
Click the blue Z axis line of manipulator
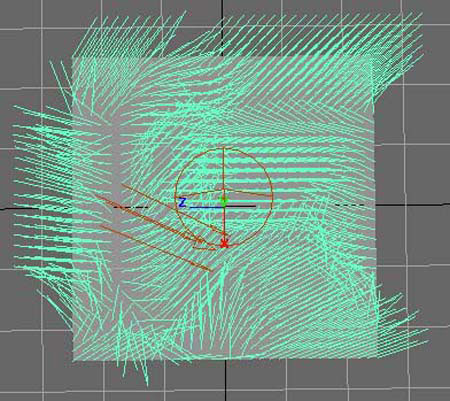[x=206, y=207]
